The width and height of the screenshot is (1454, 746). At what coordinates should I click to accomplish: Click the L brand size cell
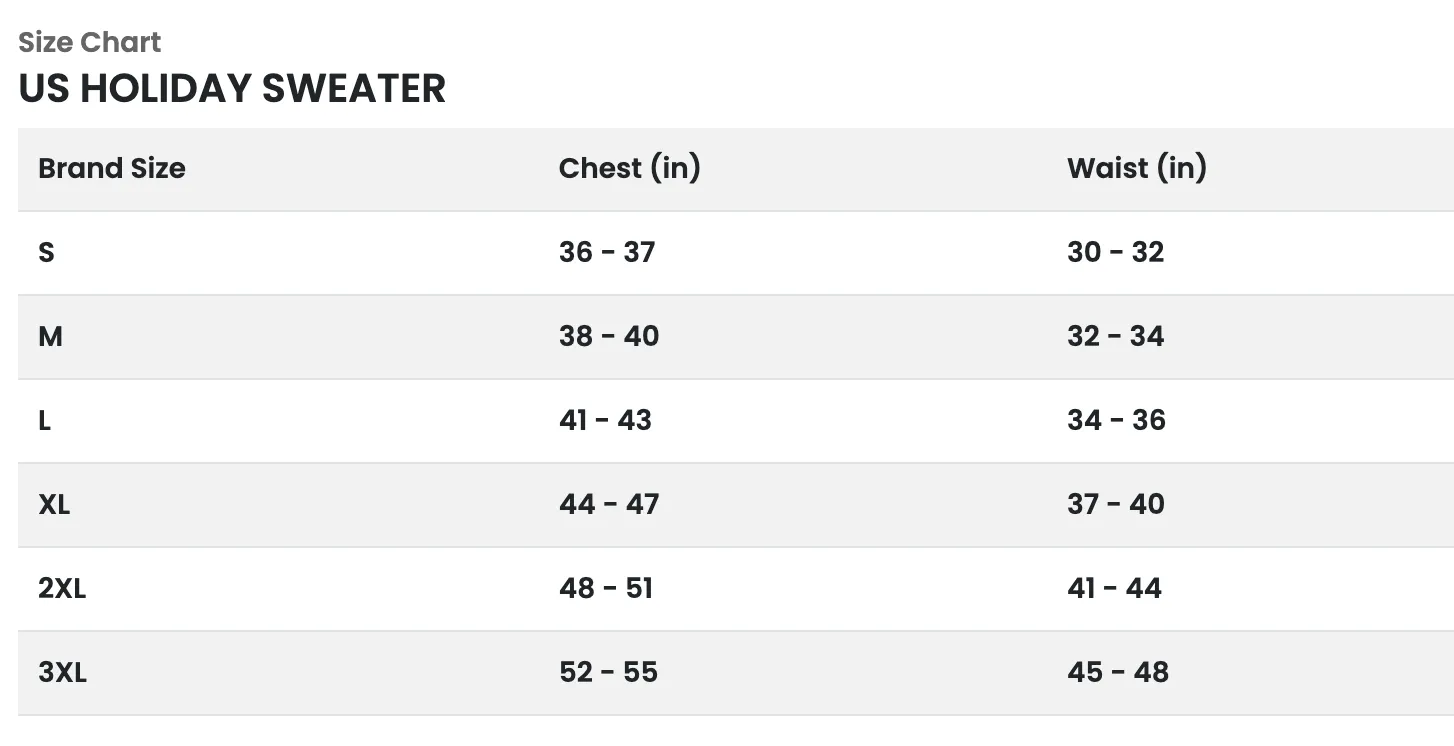click(45, 420)
